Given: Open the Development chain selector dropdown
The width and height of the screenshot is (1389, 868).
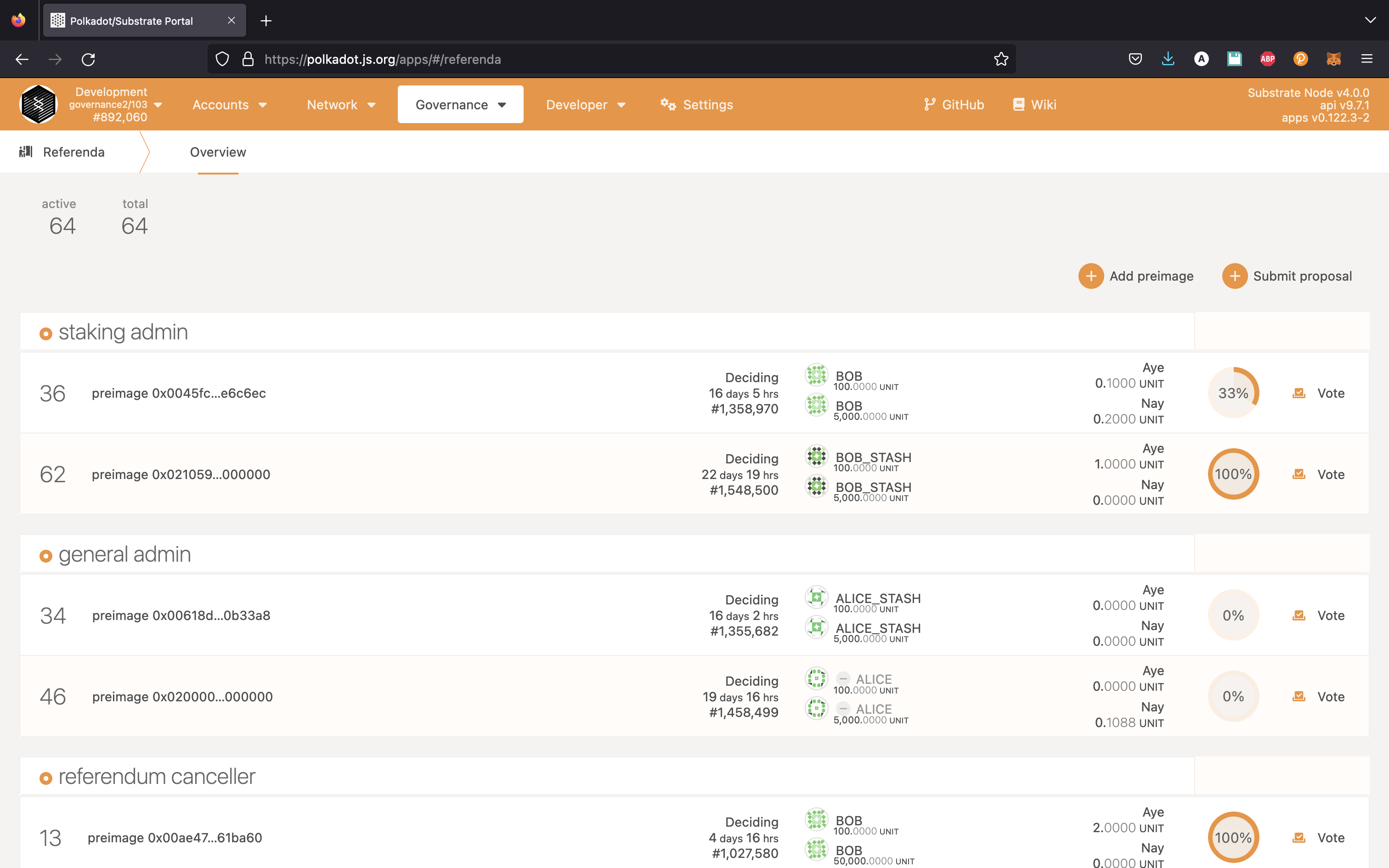Looking at the screenshot, I should [x=115, y=105].
